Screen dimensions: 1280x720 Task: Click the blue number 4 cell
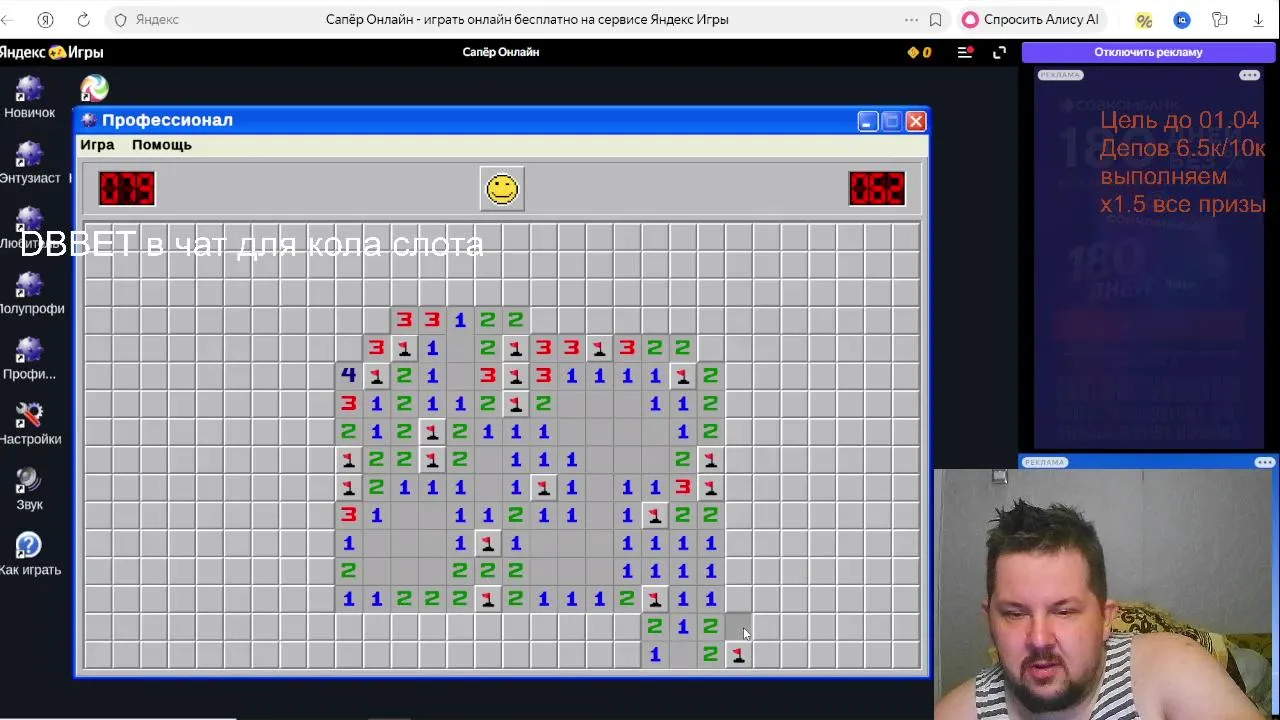(x=348, y=375)
